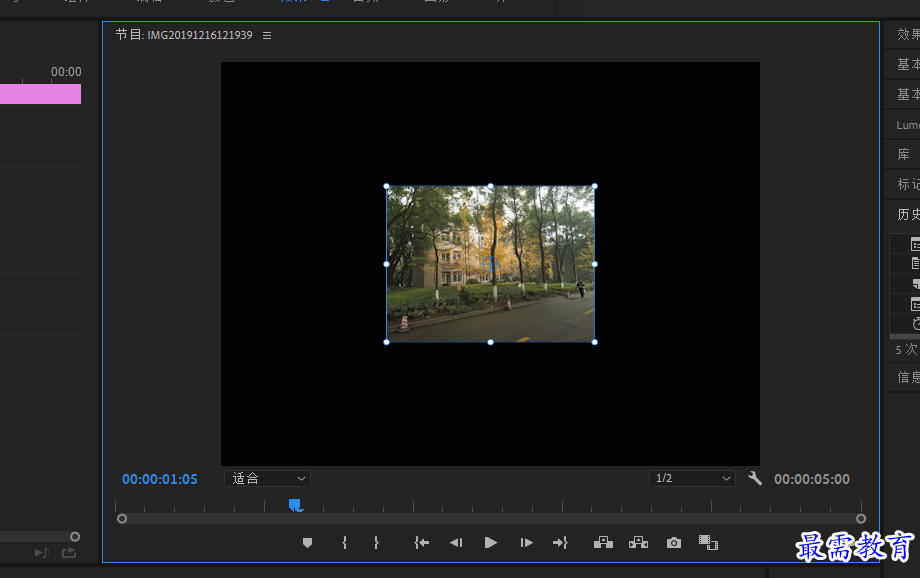Click the bottom-center transform handle of image

(x=491, y=342)
